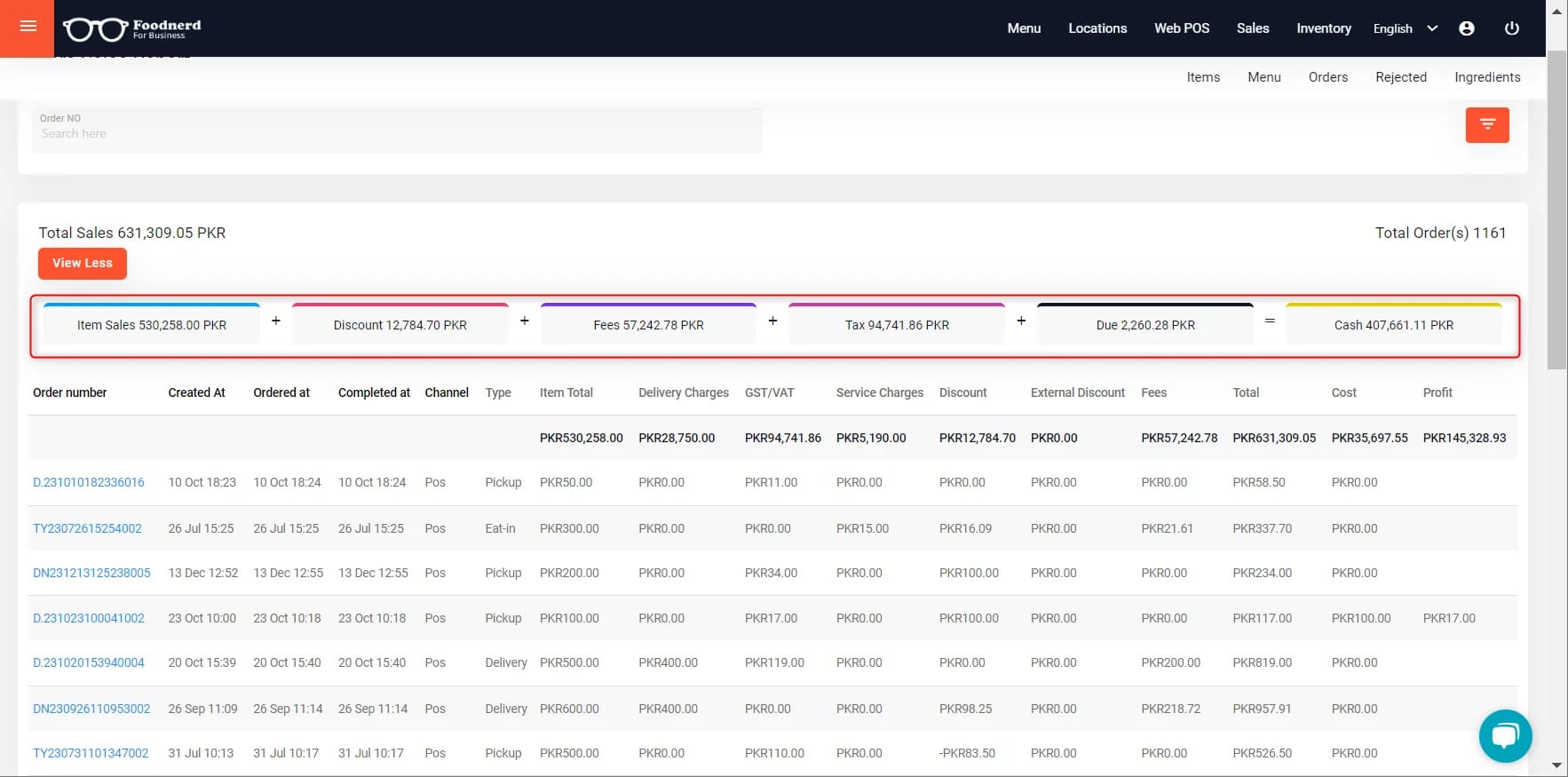Click the Eat-in type cell

500,528
